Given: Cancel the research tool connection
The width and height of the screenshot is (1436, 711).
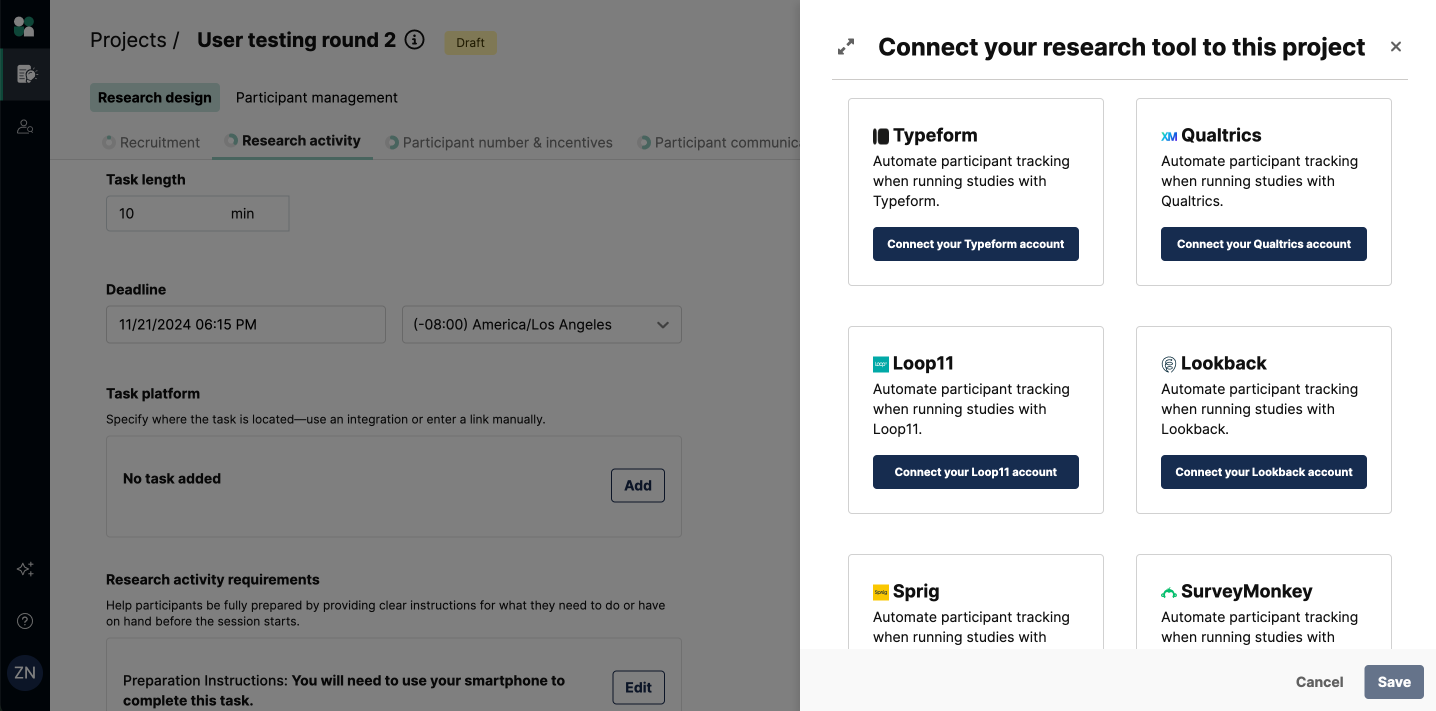Looking at the screenshot, I should (1320, 682).
